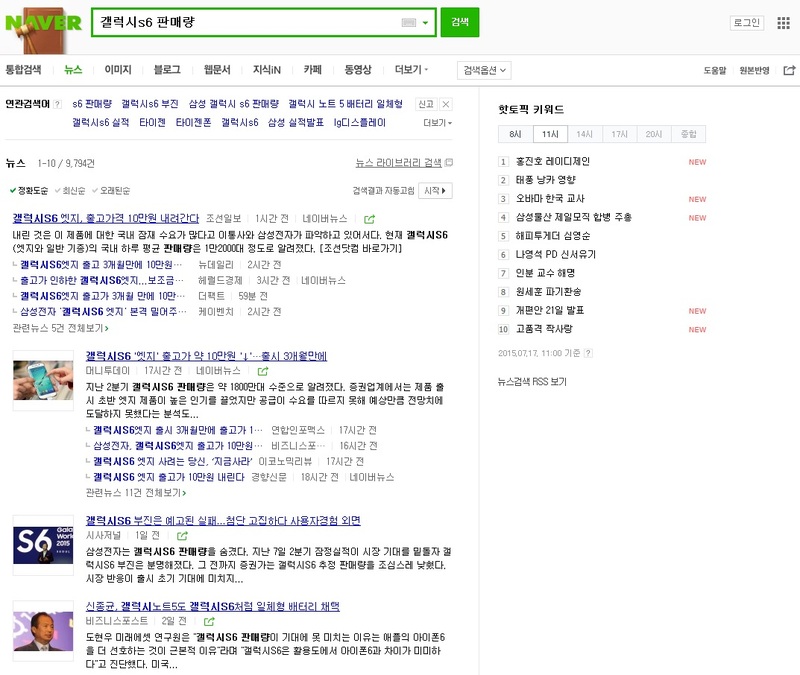Click new-window icon for 시사저널 article
Image resolution: width=800 pixels, height=675 pixels.
182,536
